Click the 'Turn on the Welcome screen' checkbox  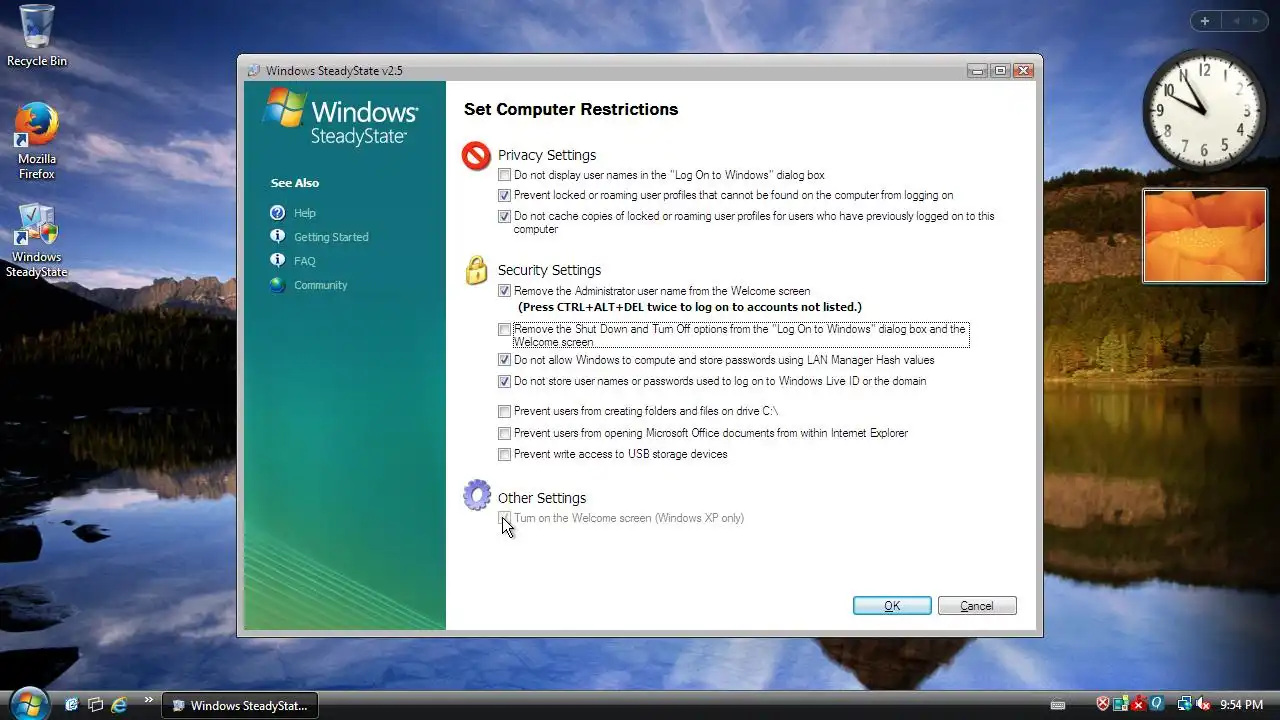505,518
